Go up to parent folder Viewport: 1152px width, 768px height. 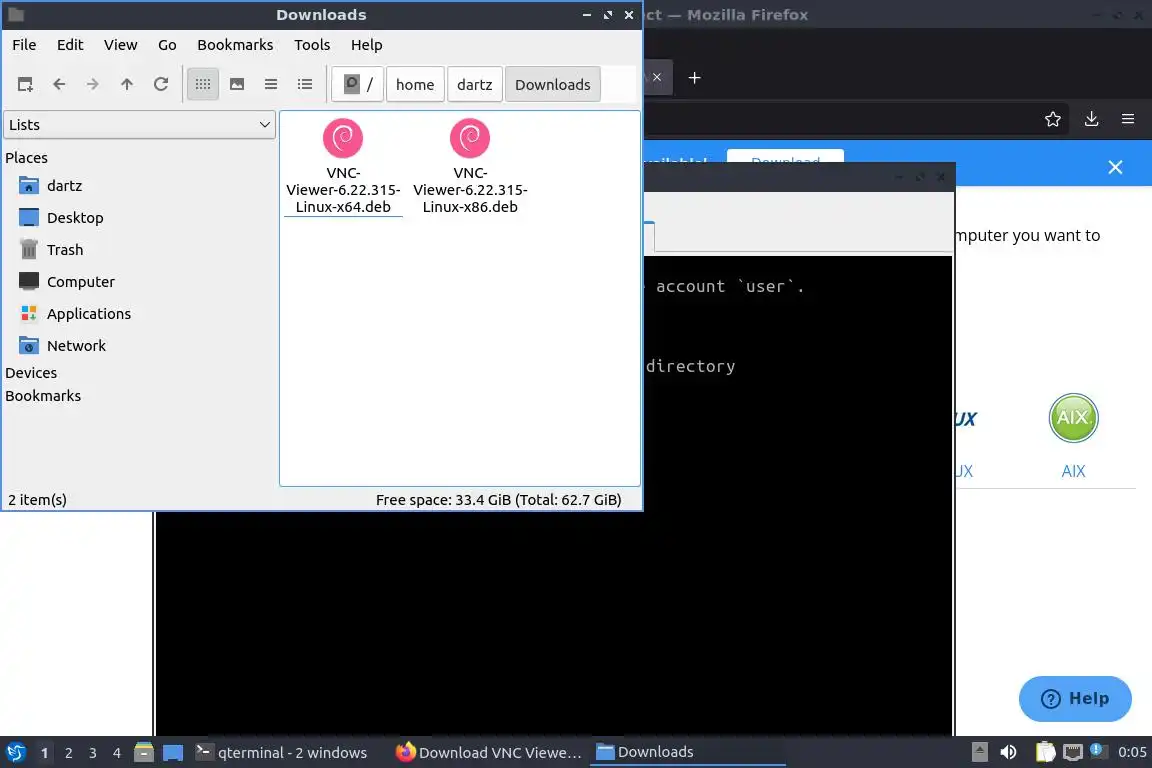[126, 85]
